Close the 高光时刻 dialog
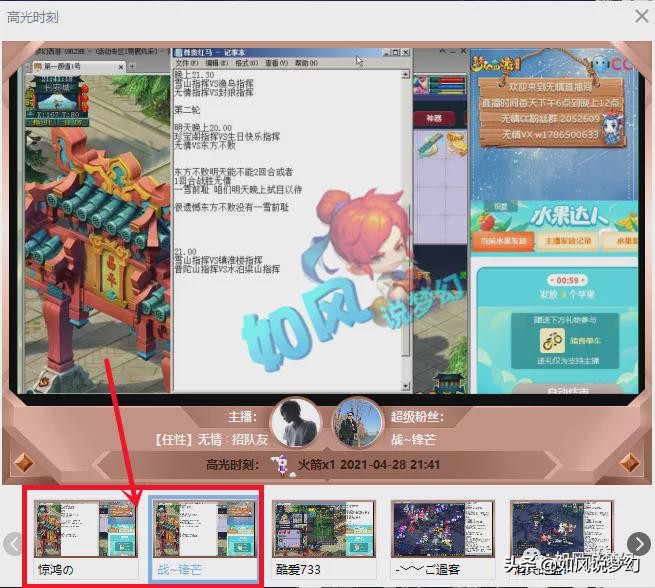 click(641, 17)
